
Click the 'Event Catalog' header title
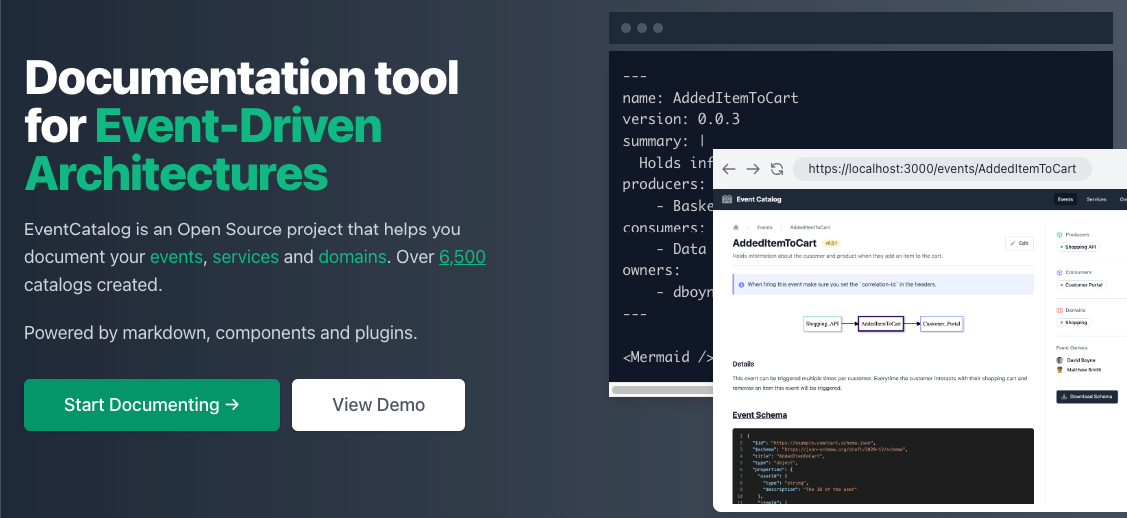[x=758, y=199]
